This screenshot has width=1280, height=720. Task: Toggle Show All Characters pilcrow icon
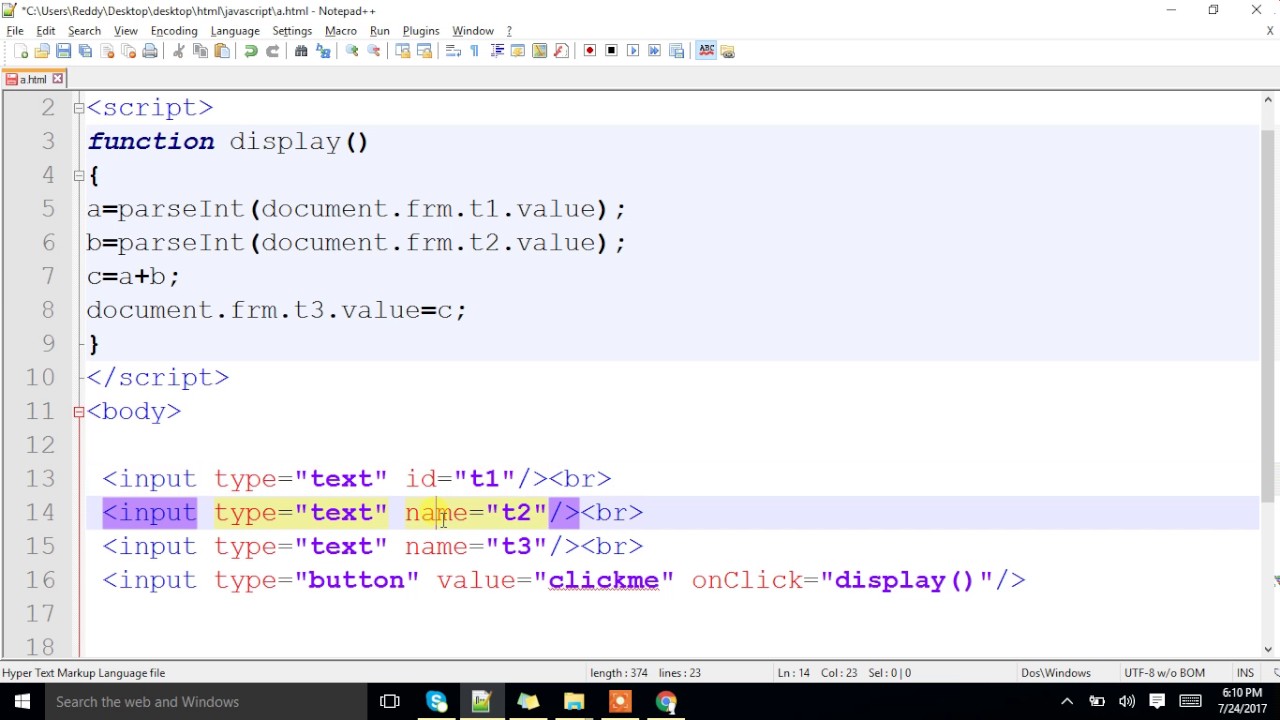[x=474, y=51]
